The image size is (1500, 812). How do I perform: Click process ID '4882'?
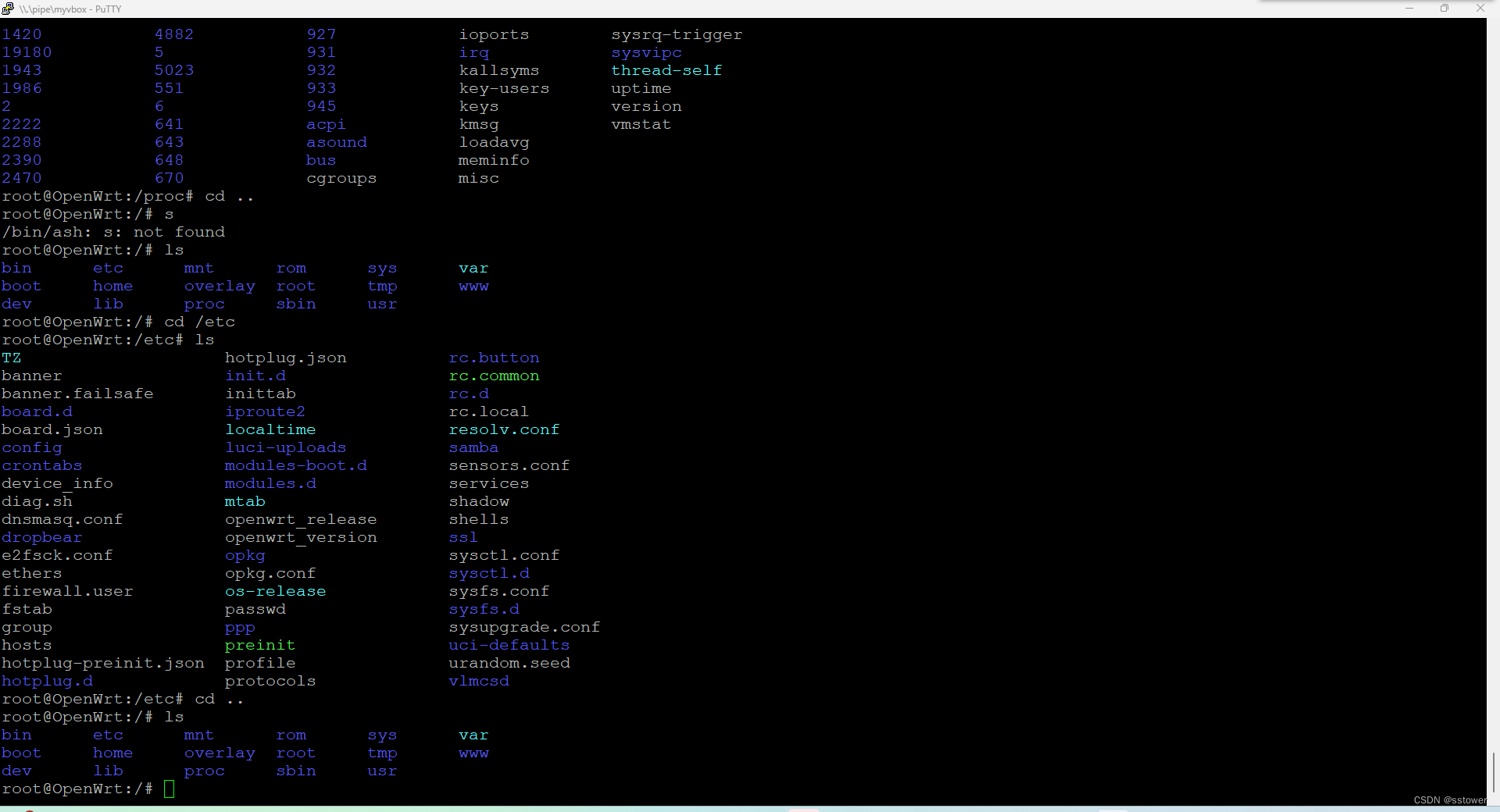(174, 34)
